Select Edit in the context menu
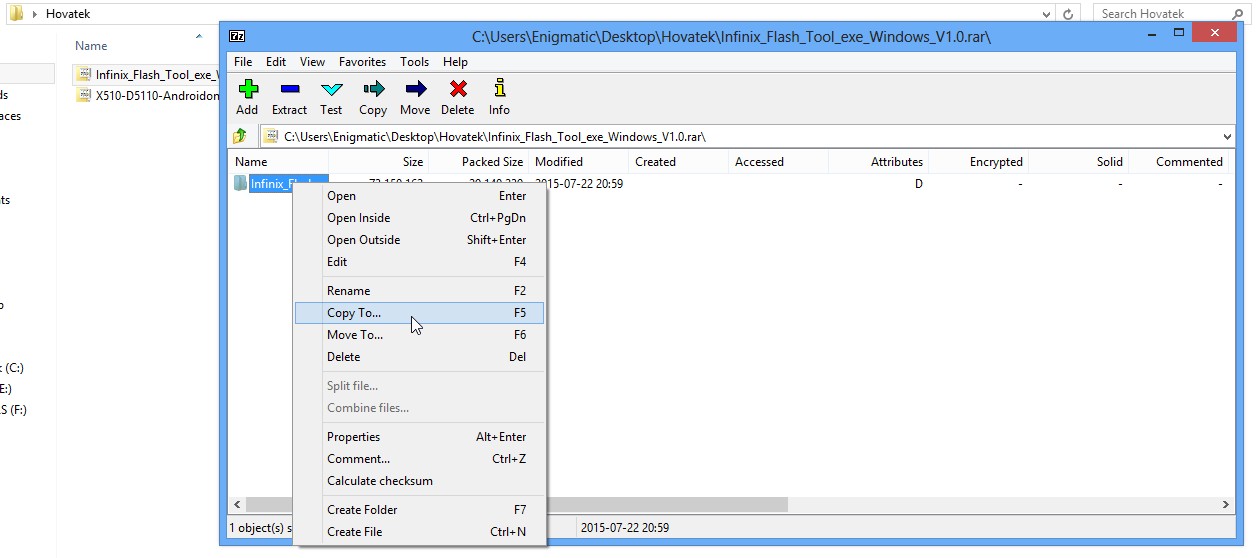Image resolution: width=1258 pixels, height=558 pixels. click(x=419, y=262)
